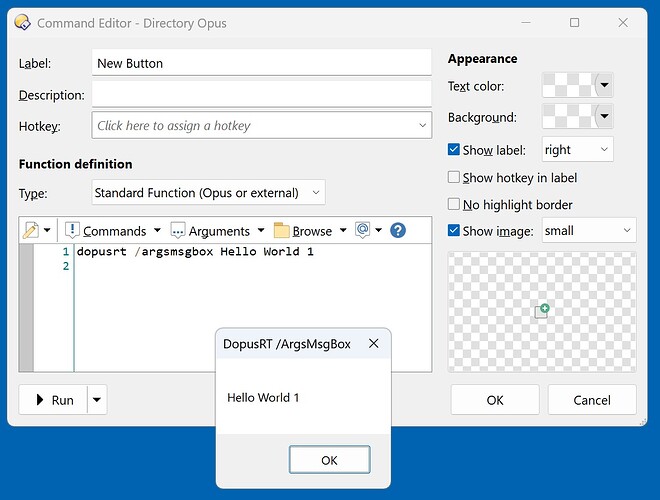Expand the @ codes dropdown arrow
The image size is (660, 500).
pyautogui.click(x=378, y=230)
